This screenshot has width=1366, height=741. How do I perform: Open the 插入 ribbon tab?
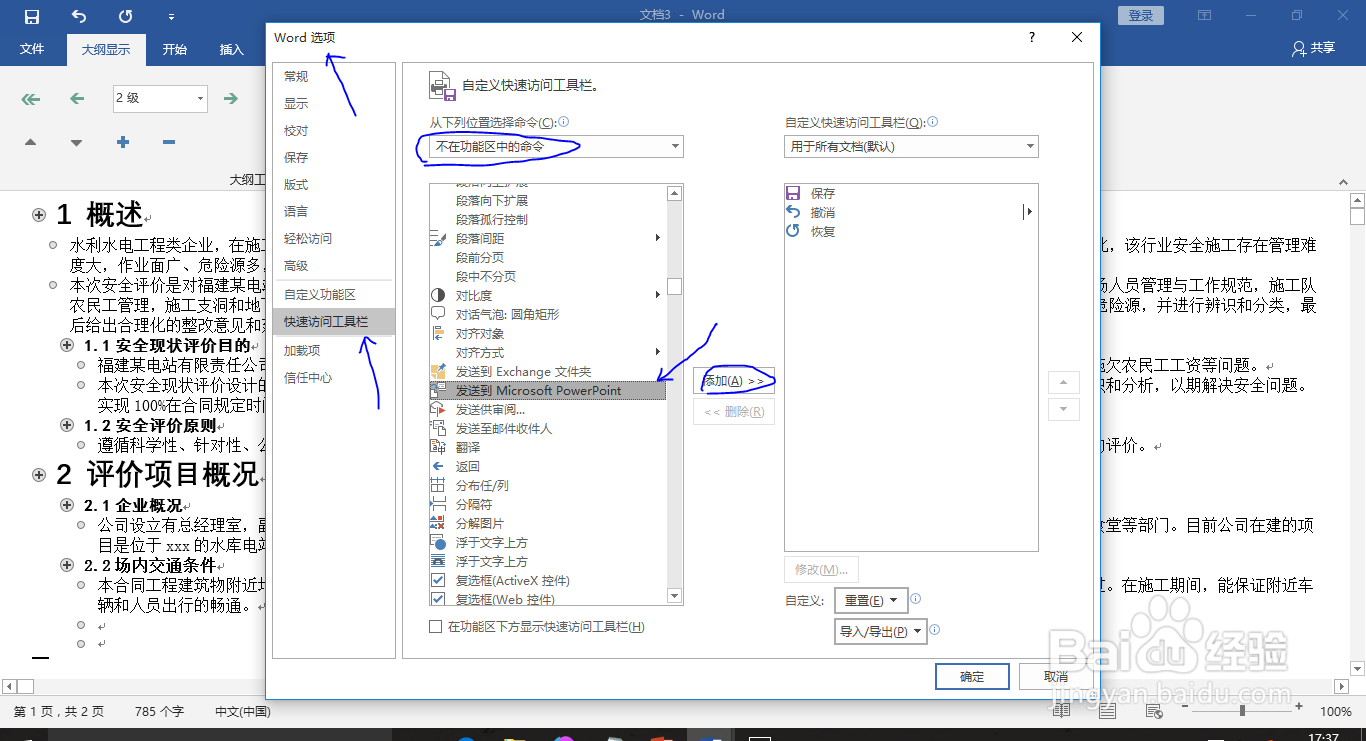(x=232, y=49)
